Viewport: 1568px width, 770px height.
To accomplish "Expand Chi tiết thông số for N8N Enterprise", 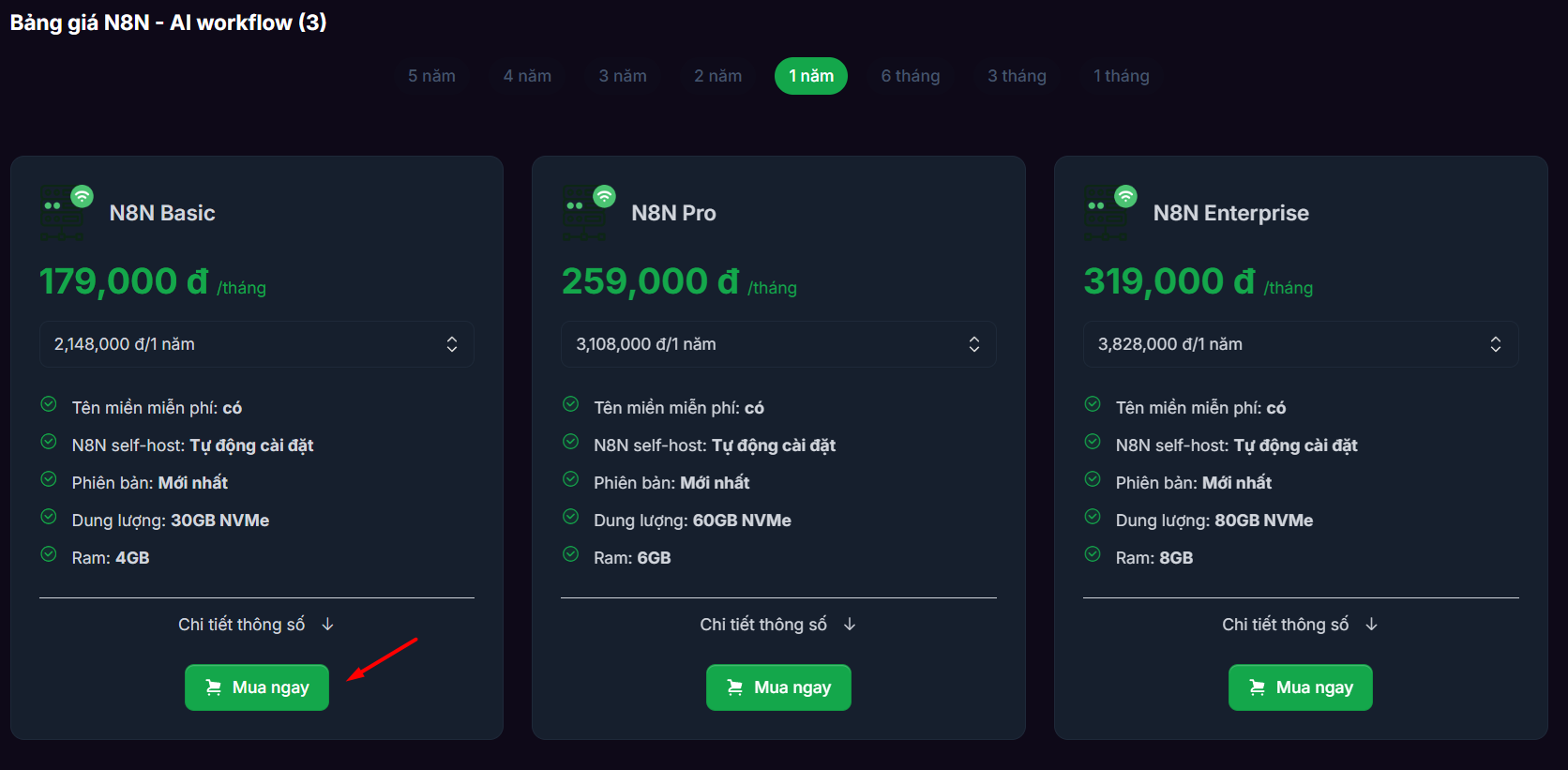I will click(1300, 625).
